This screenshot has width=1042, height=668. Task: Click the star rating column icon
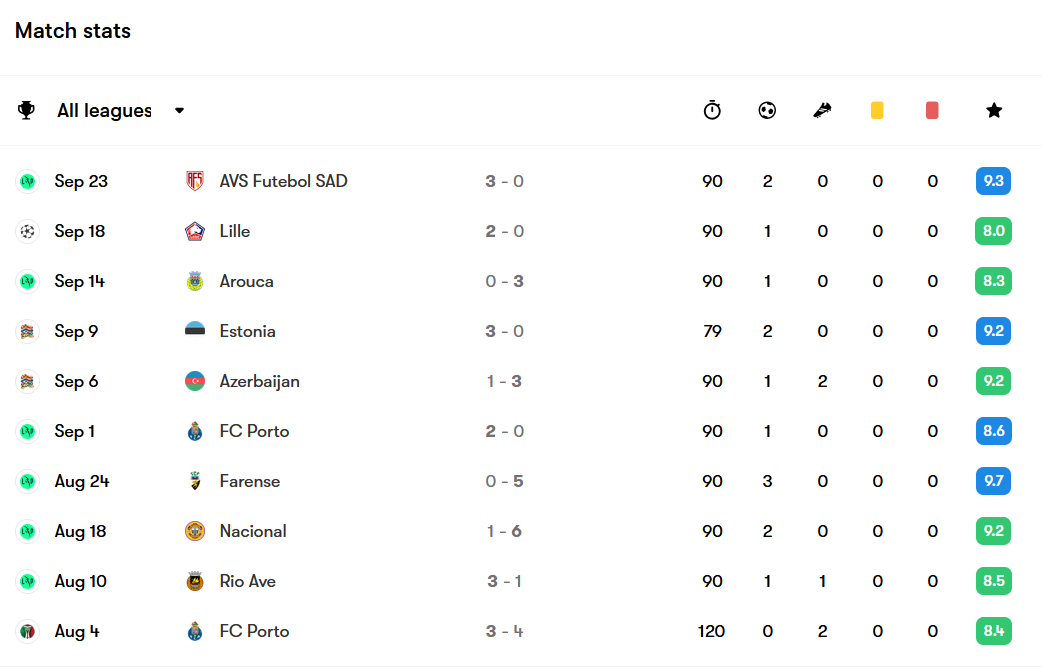coord(993,110)
